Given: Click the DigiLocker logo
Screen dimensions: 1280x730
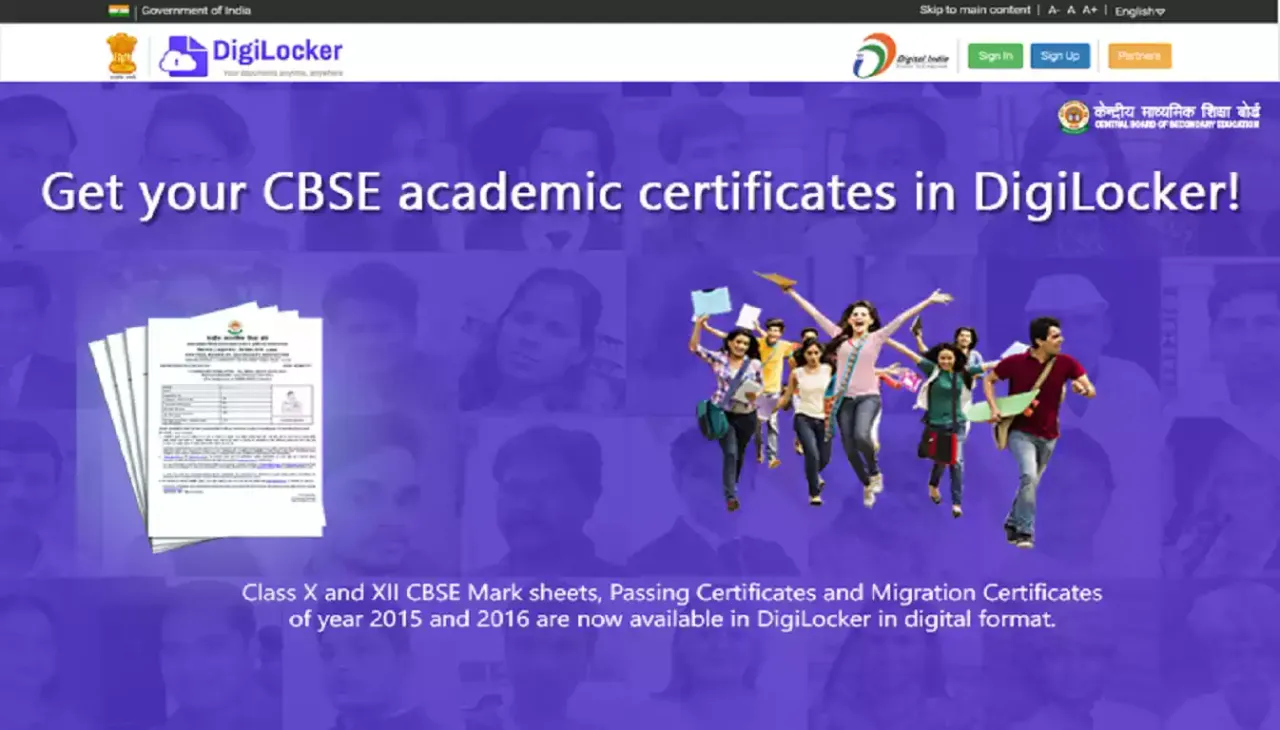Looking at the screenshot, I should 250,56.
